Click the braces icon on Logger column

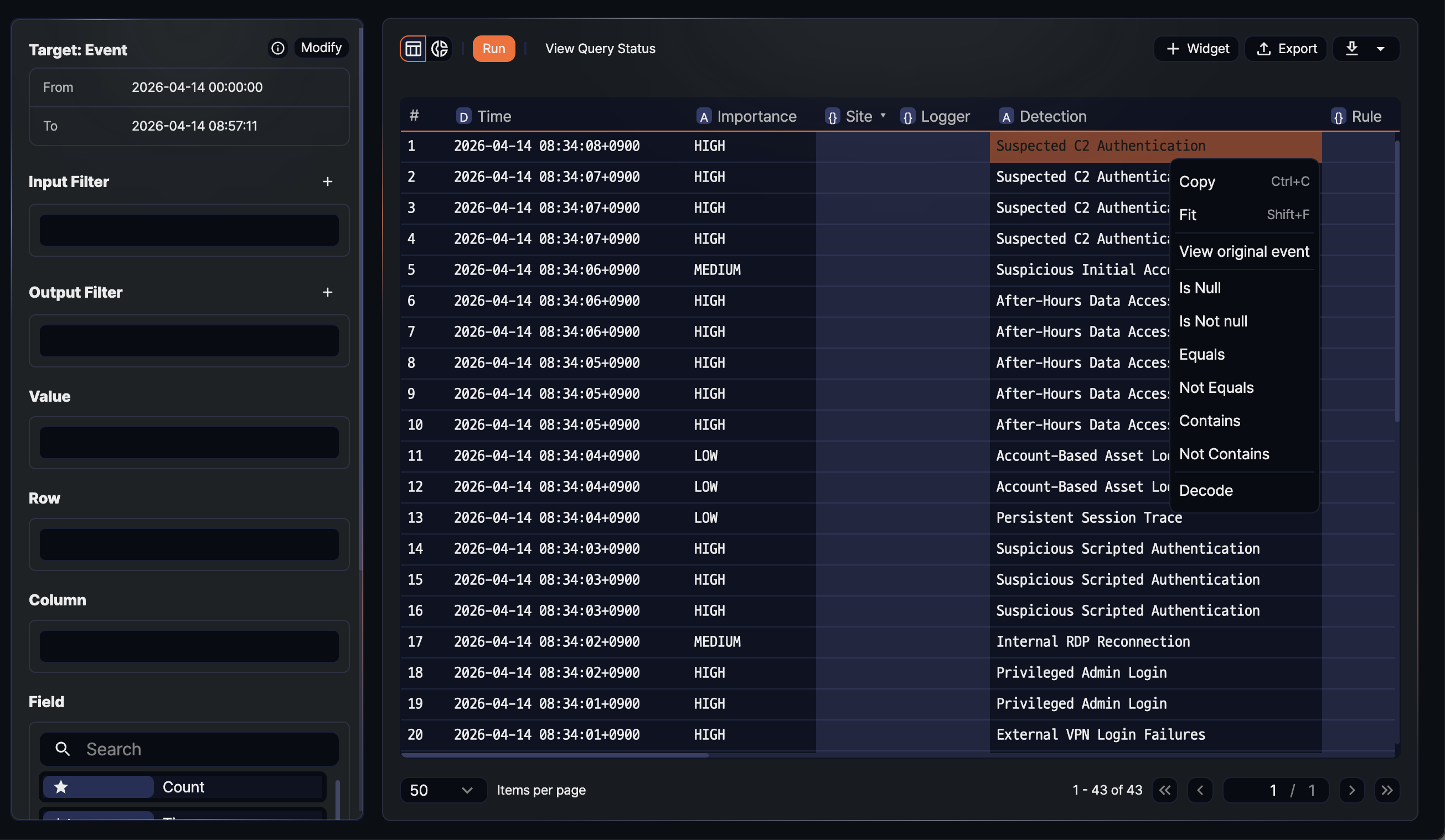[x=908, y=116]
